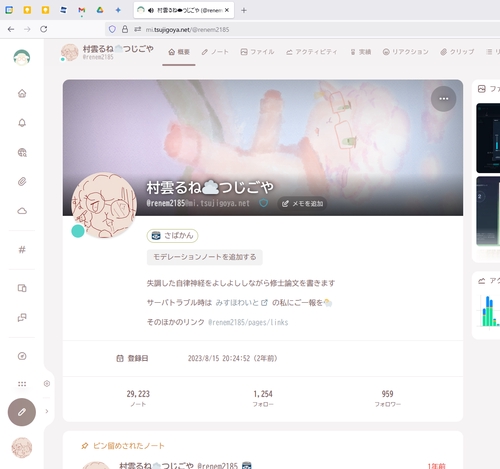The height and width of the screenshot is (469, 500).
Task: Click the activity bar chart in right panel
Action: click(489, 311)
